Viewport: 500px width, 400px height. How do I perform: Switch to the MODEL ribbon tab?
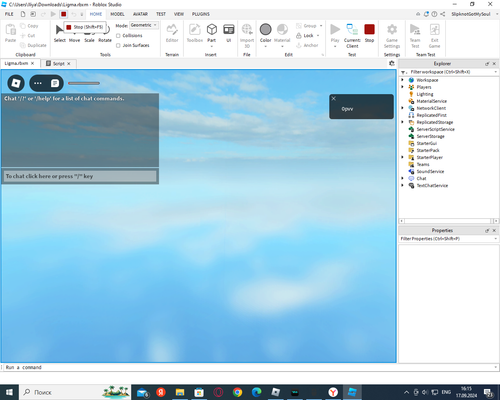[x=117, y=14]
